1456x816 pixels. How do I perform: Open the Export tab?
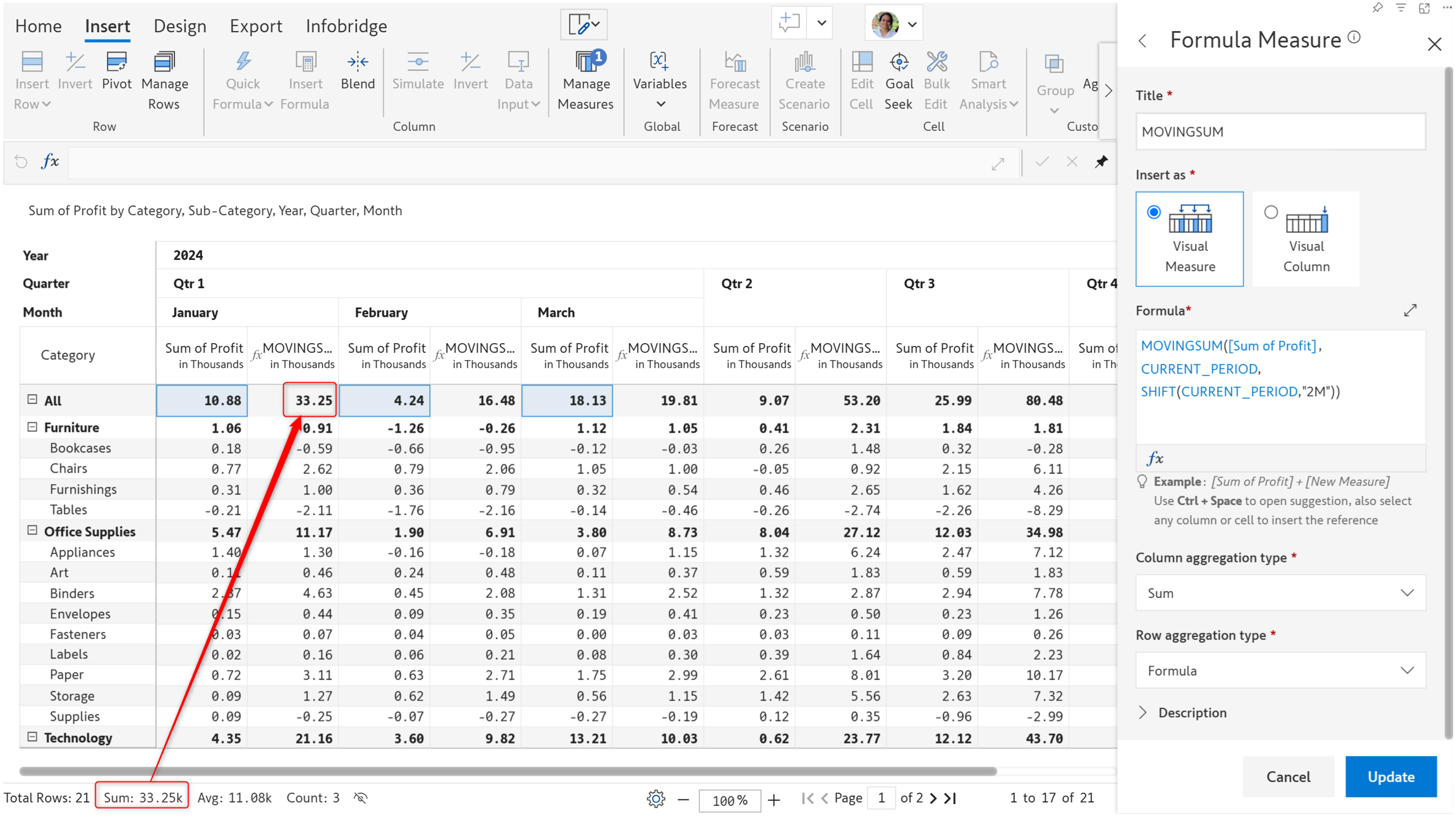(x=255, y=26)
